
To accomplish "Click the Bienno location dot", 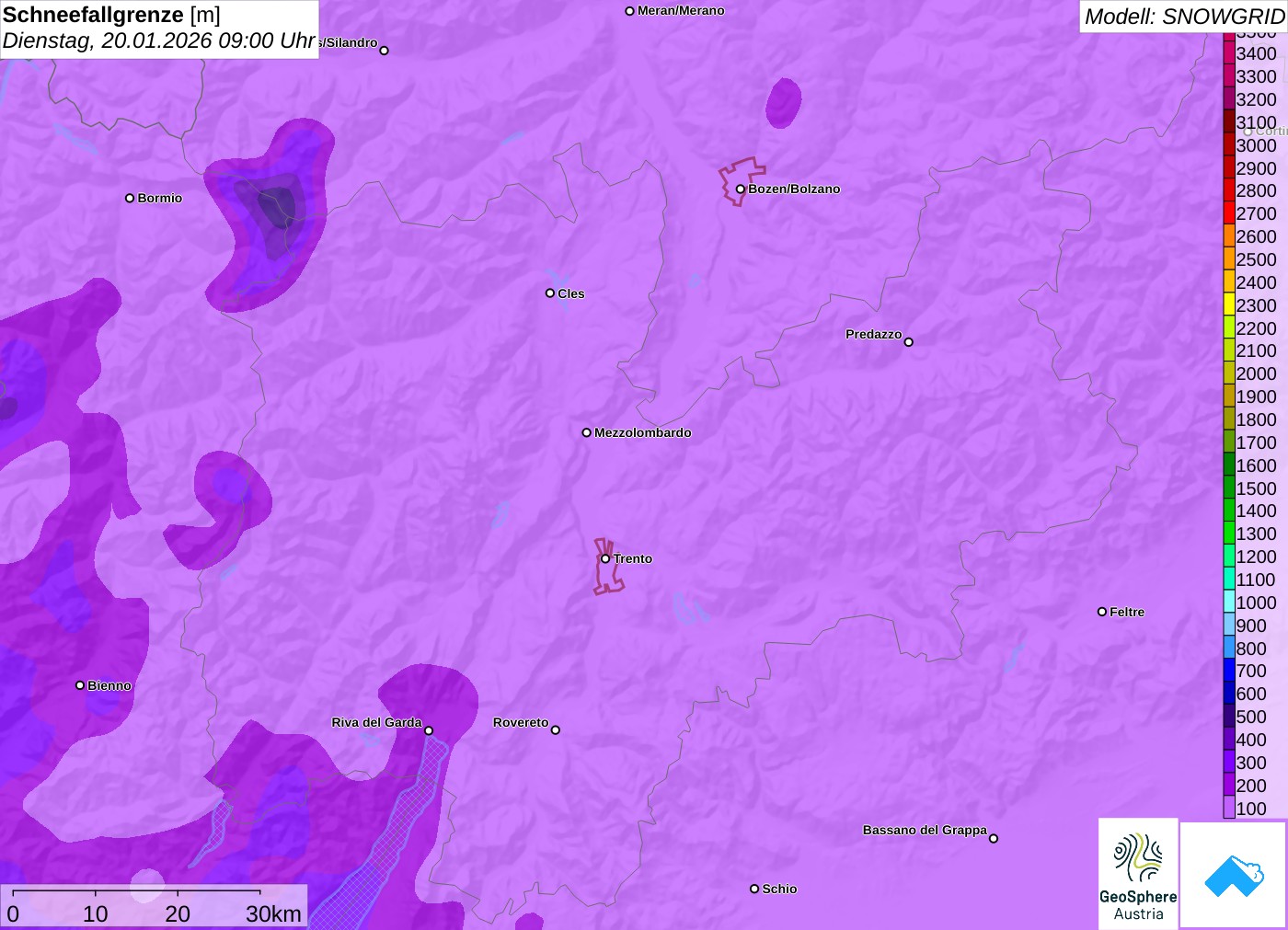I will 80,685.
